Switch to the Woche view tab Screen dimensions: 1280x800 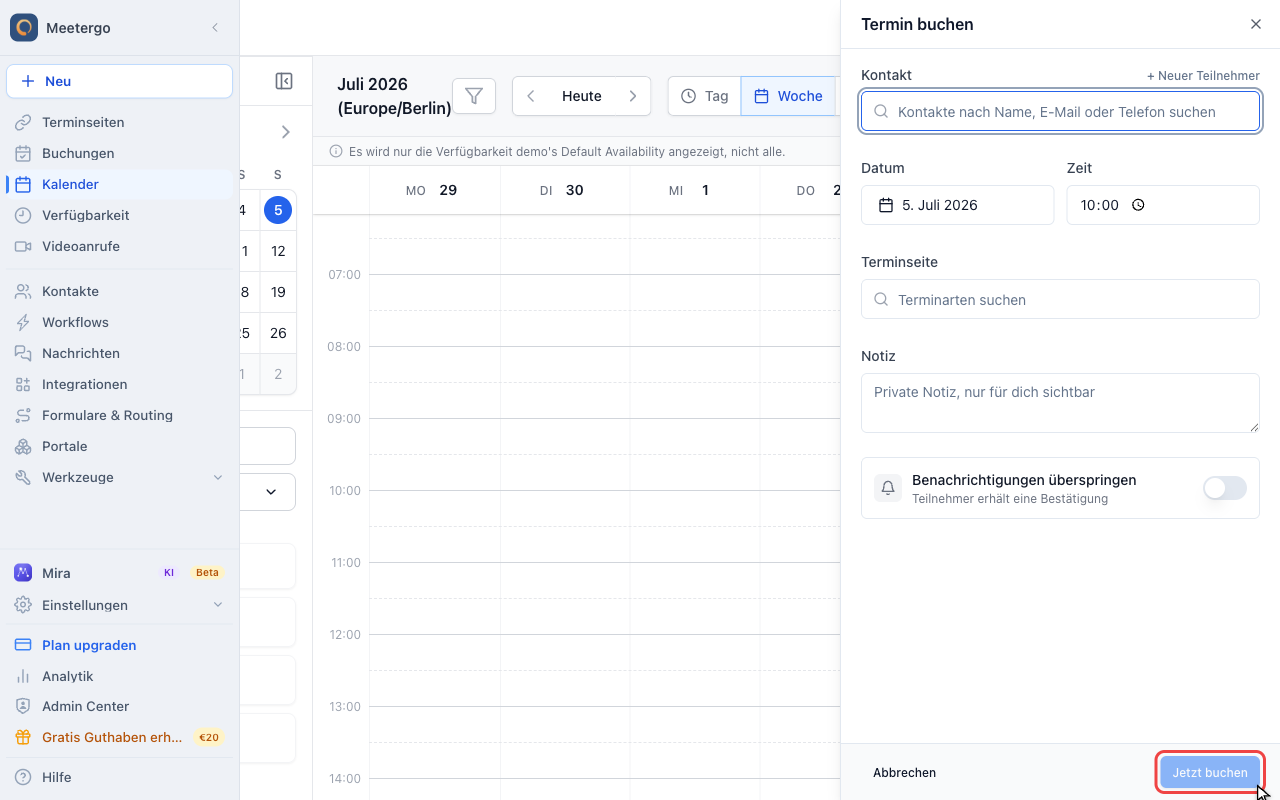click(788, 96)
